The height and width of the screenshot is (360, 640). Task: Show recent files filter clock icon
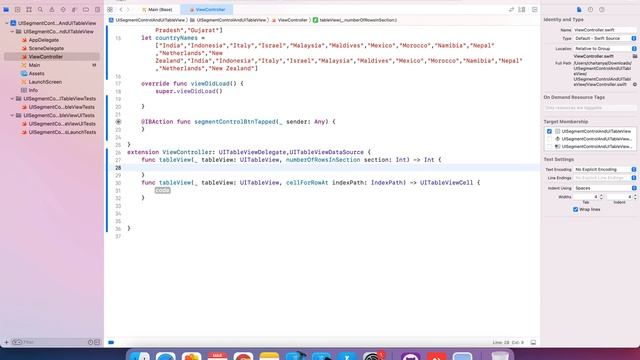click(90, 342)
